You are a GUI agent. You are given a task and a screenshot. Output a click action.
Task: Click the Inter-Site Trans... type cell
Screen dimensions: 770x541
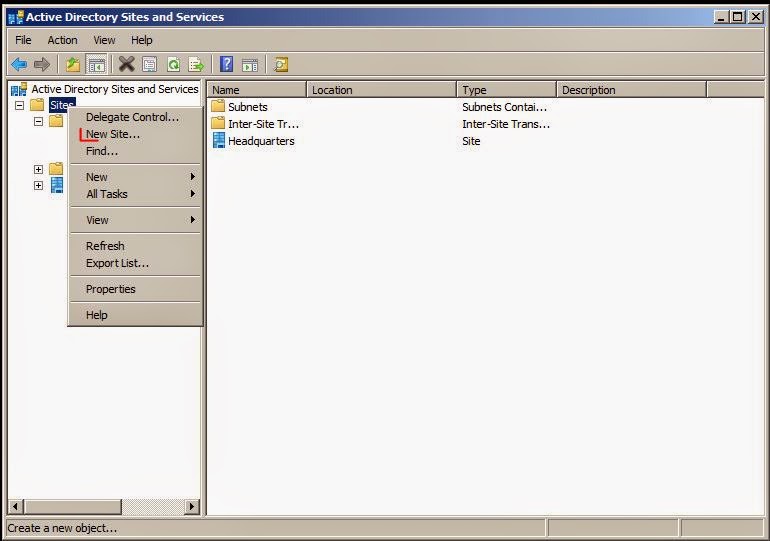pos(506,124)
